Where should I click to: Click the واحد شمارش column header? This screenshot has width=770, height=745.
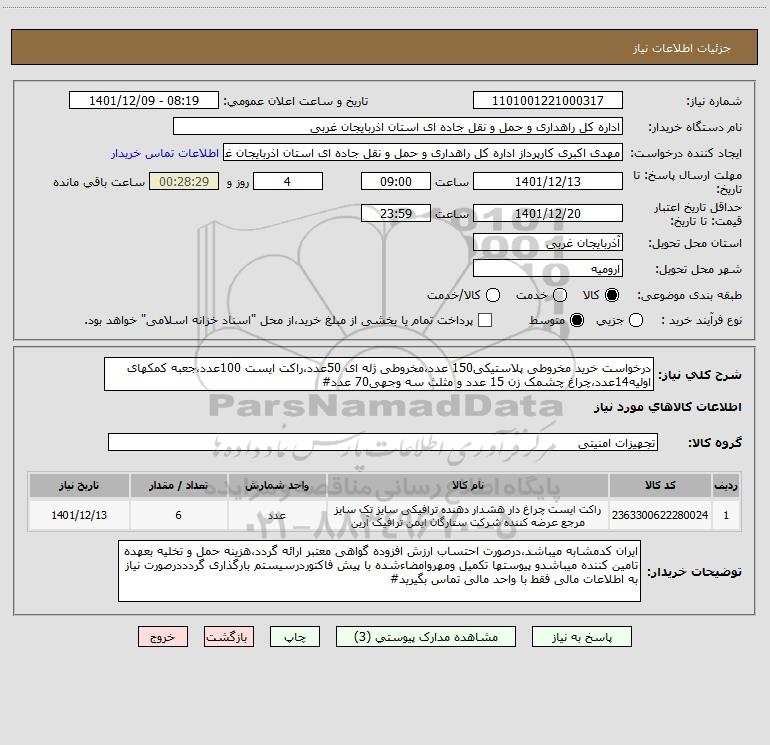click(277, 485)
